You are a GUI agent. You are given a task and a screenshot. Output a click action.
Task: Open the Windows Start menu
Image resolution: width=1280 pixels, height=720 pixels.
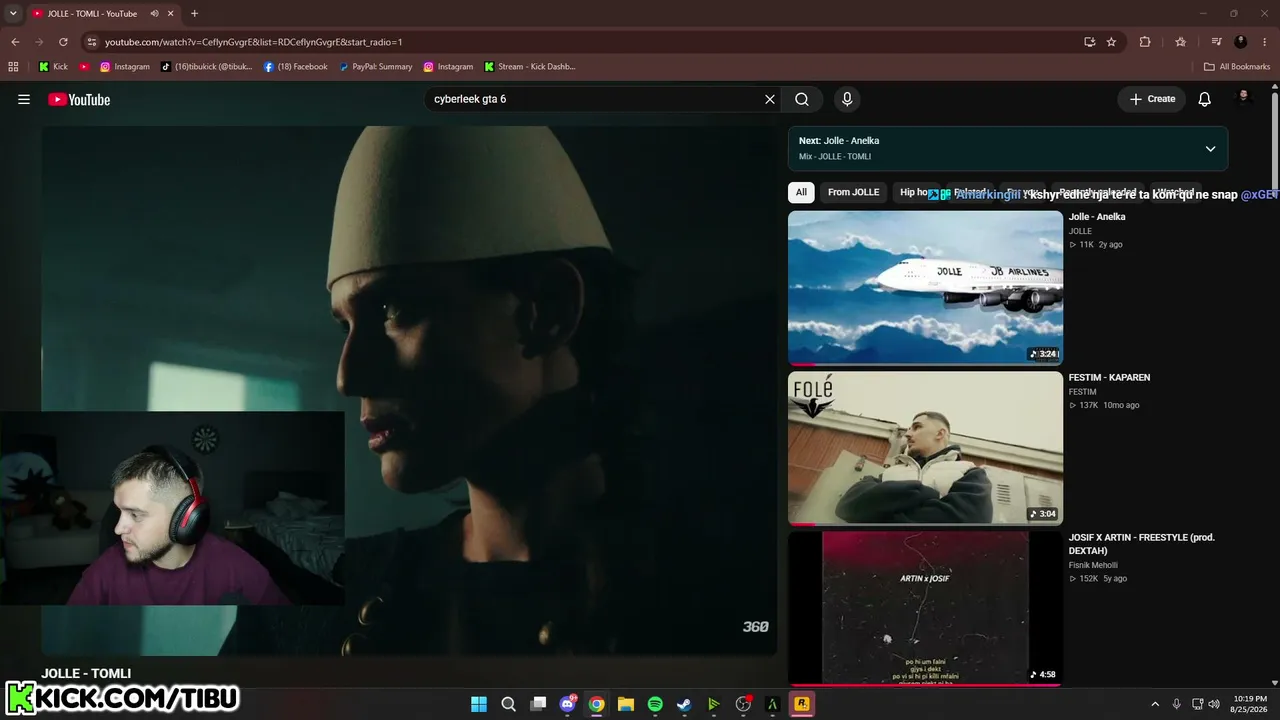pos(479,704)
